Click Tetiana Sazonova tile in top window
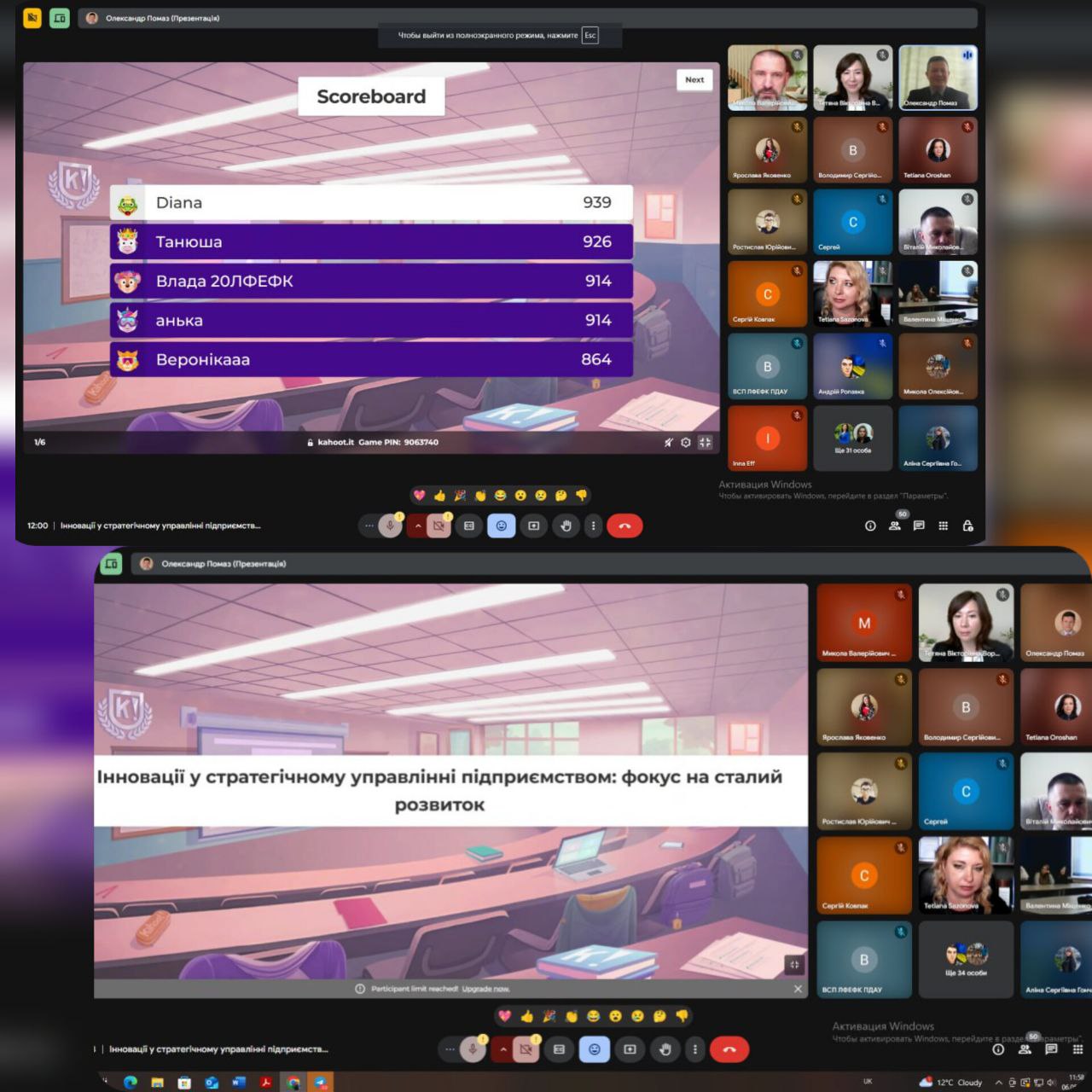This screenshot has width=1092, height=1092. tap(852, 293)
